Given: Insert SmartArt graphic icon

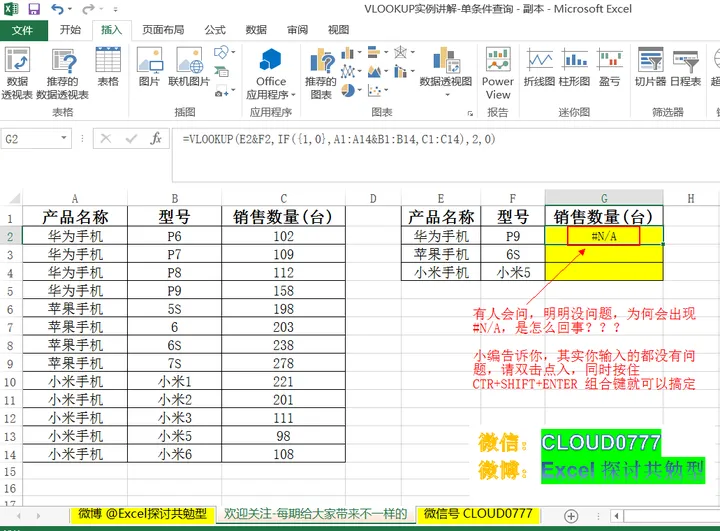Looking at the screenshot, I should [x=221, y=72].
